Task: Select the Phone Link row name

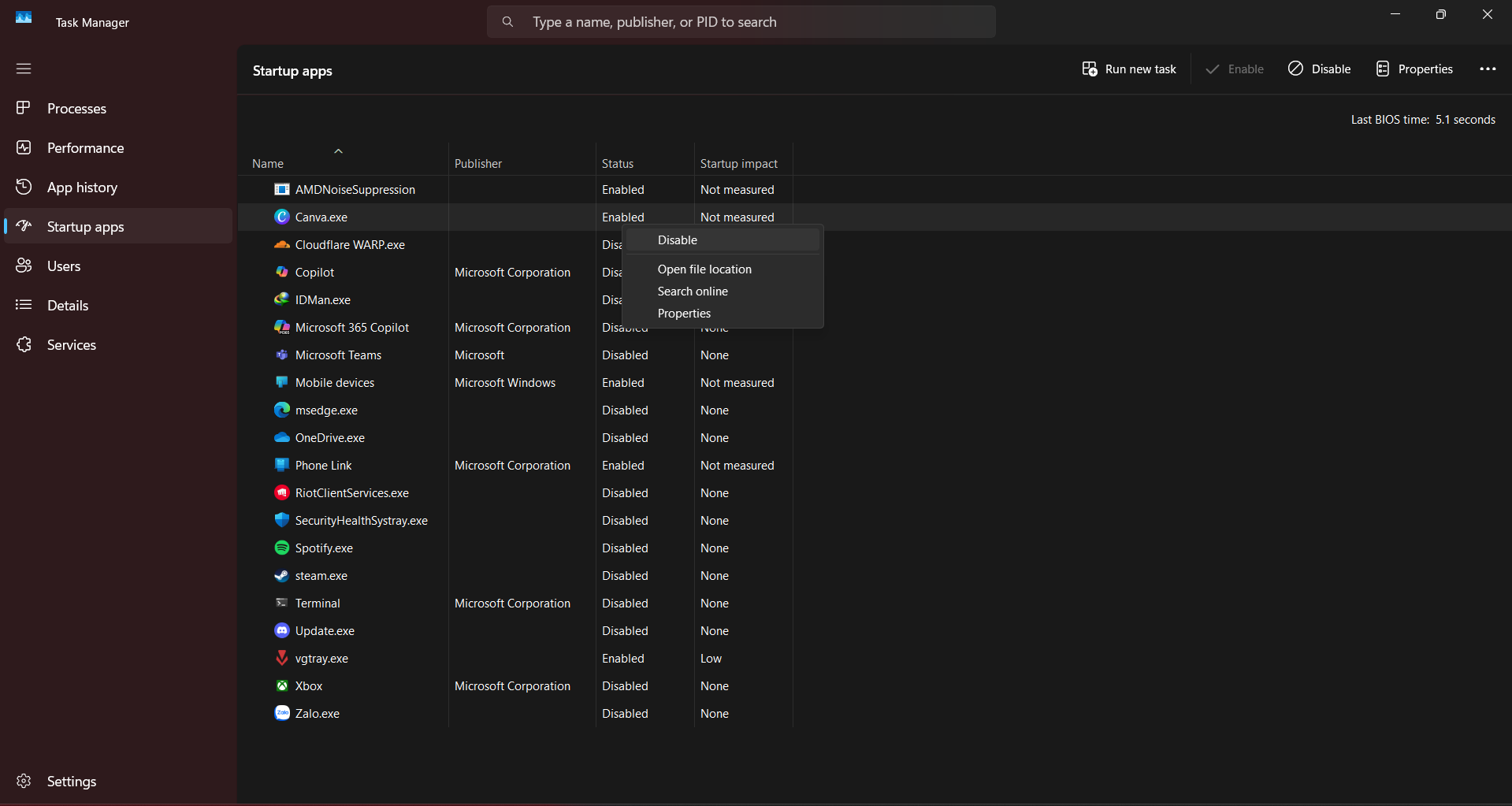Action: click(324, 466)
